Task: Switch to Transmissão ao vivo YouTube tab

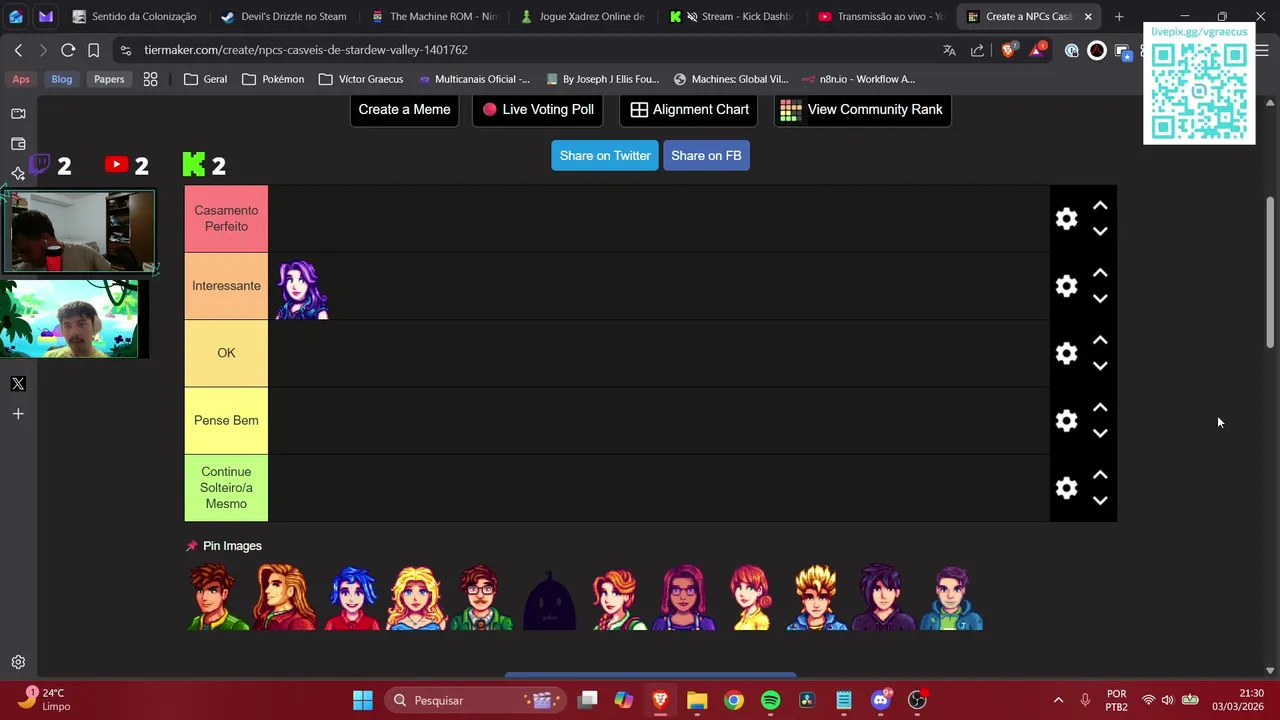Action: 881,16
